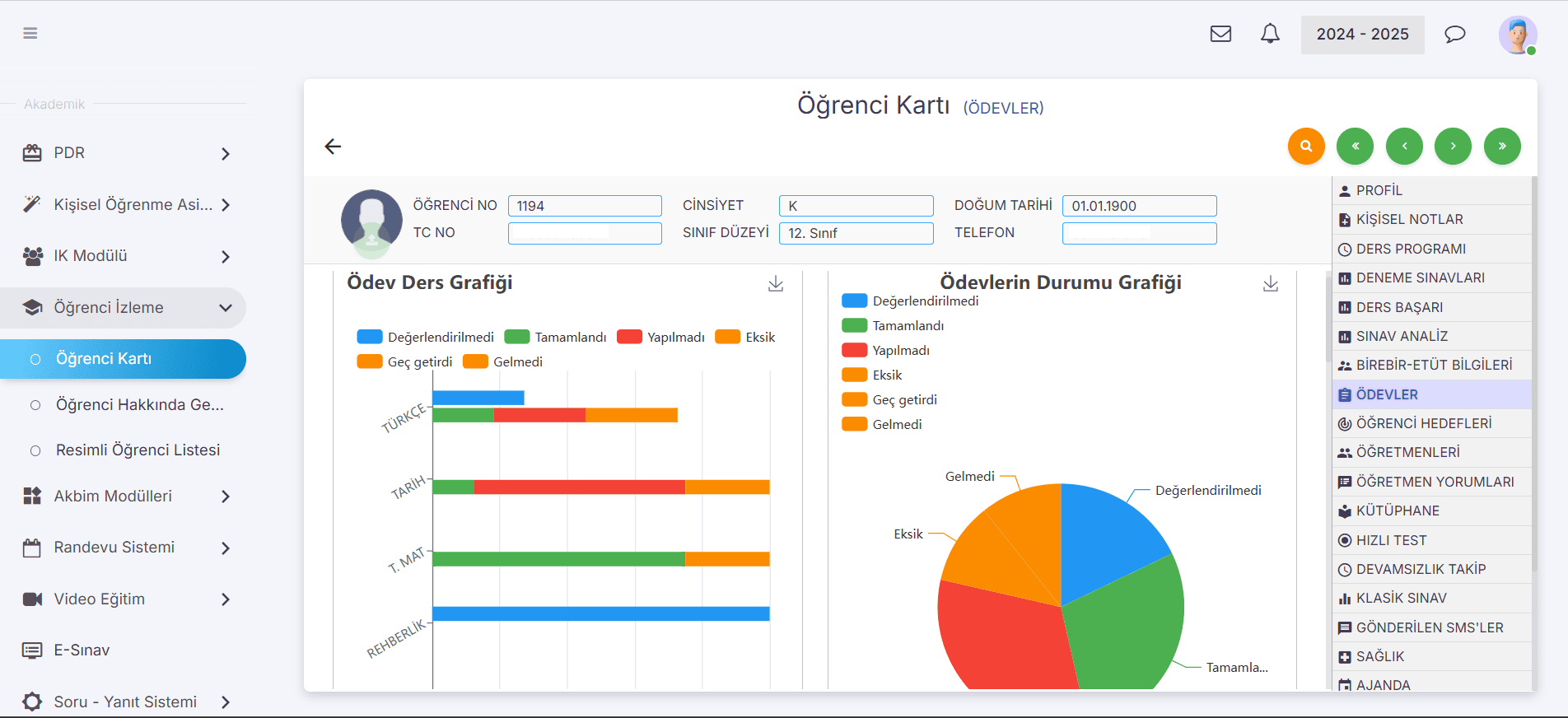Toggle Değerlendirilmedi in pie chart legend
This screenshot has height=718, width=1568.
coord(910,301)
